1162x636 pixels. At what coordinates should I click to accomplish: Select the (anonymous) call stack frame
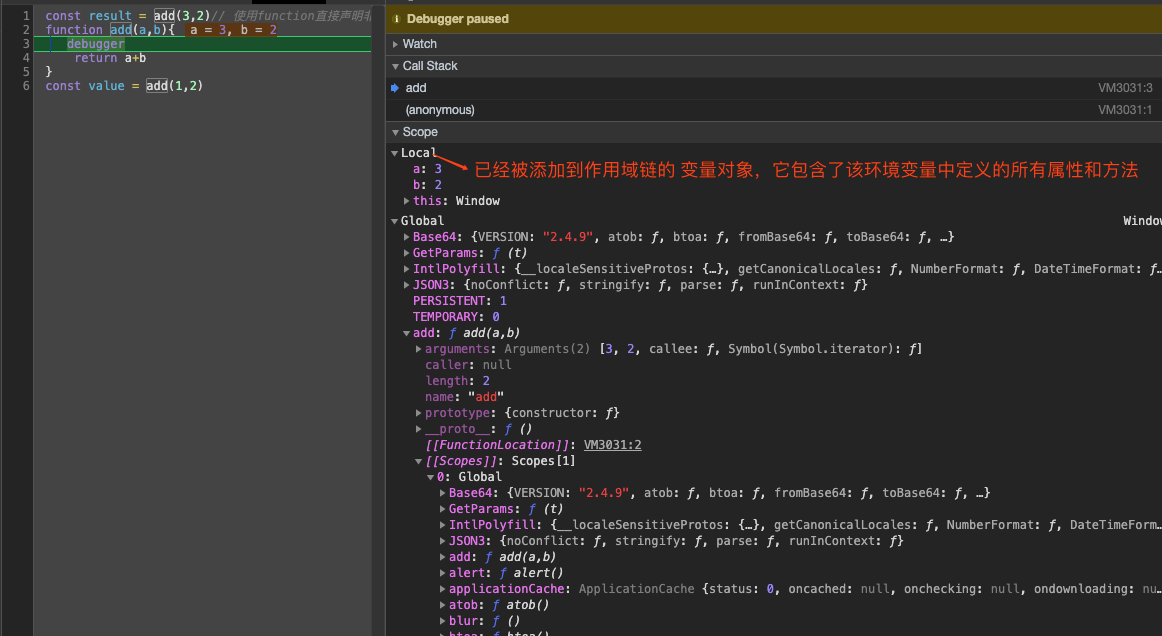pos(440,110)
